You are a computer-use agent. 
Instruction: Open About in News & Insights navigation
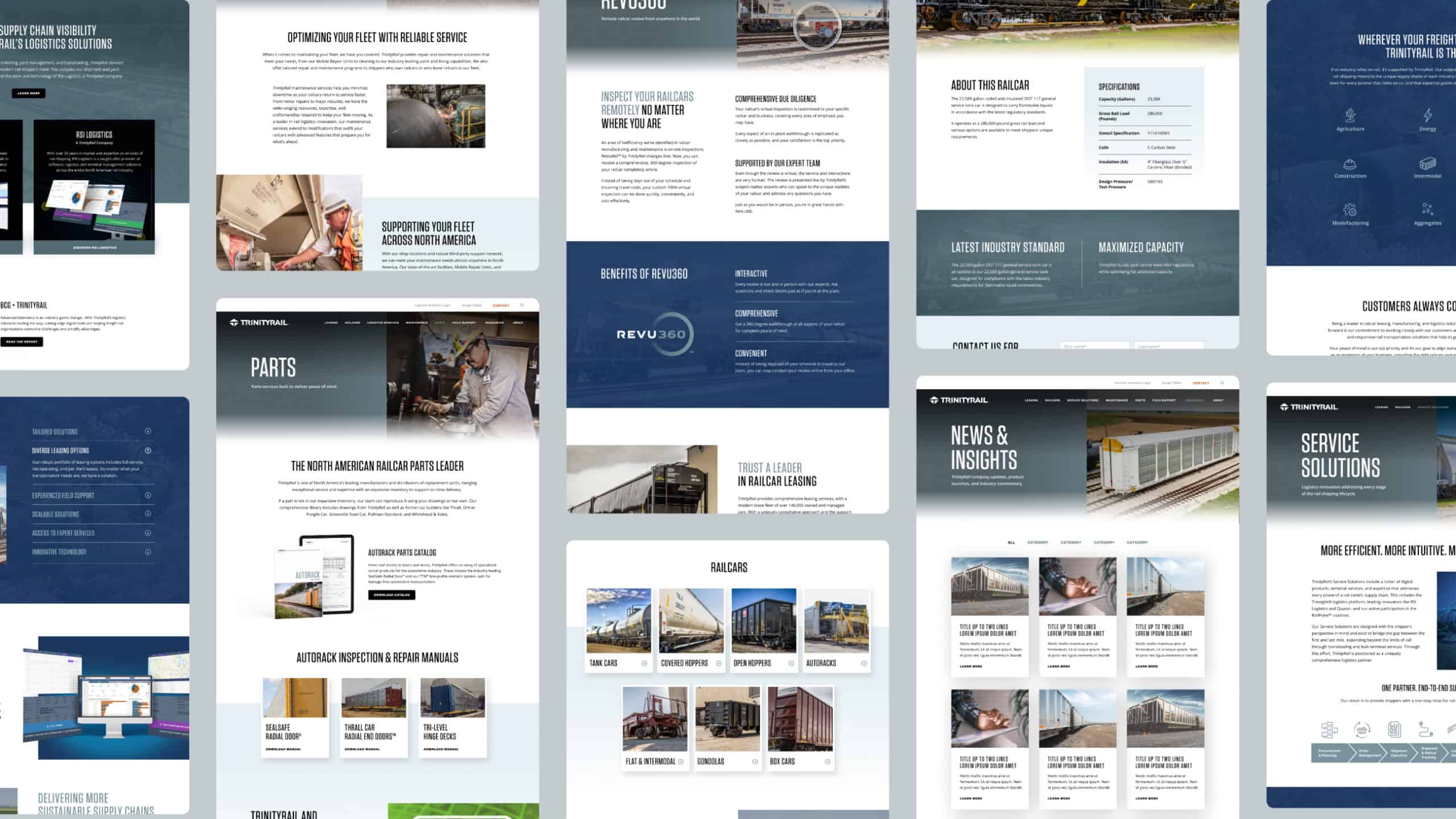[x=1218, y=400]
